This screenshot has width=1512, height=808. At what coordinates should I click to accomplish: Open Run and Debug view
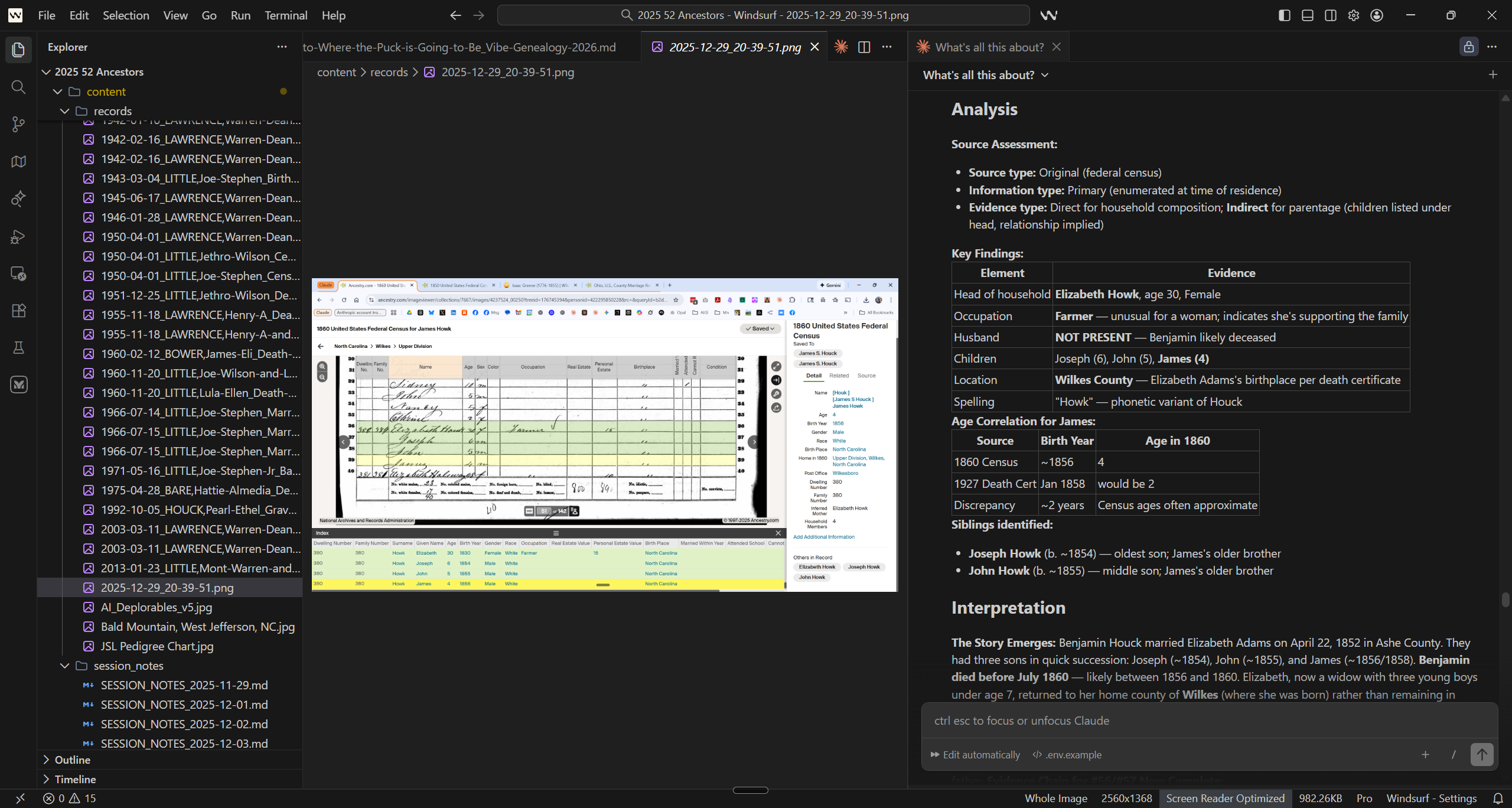pos(18,236)
